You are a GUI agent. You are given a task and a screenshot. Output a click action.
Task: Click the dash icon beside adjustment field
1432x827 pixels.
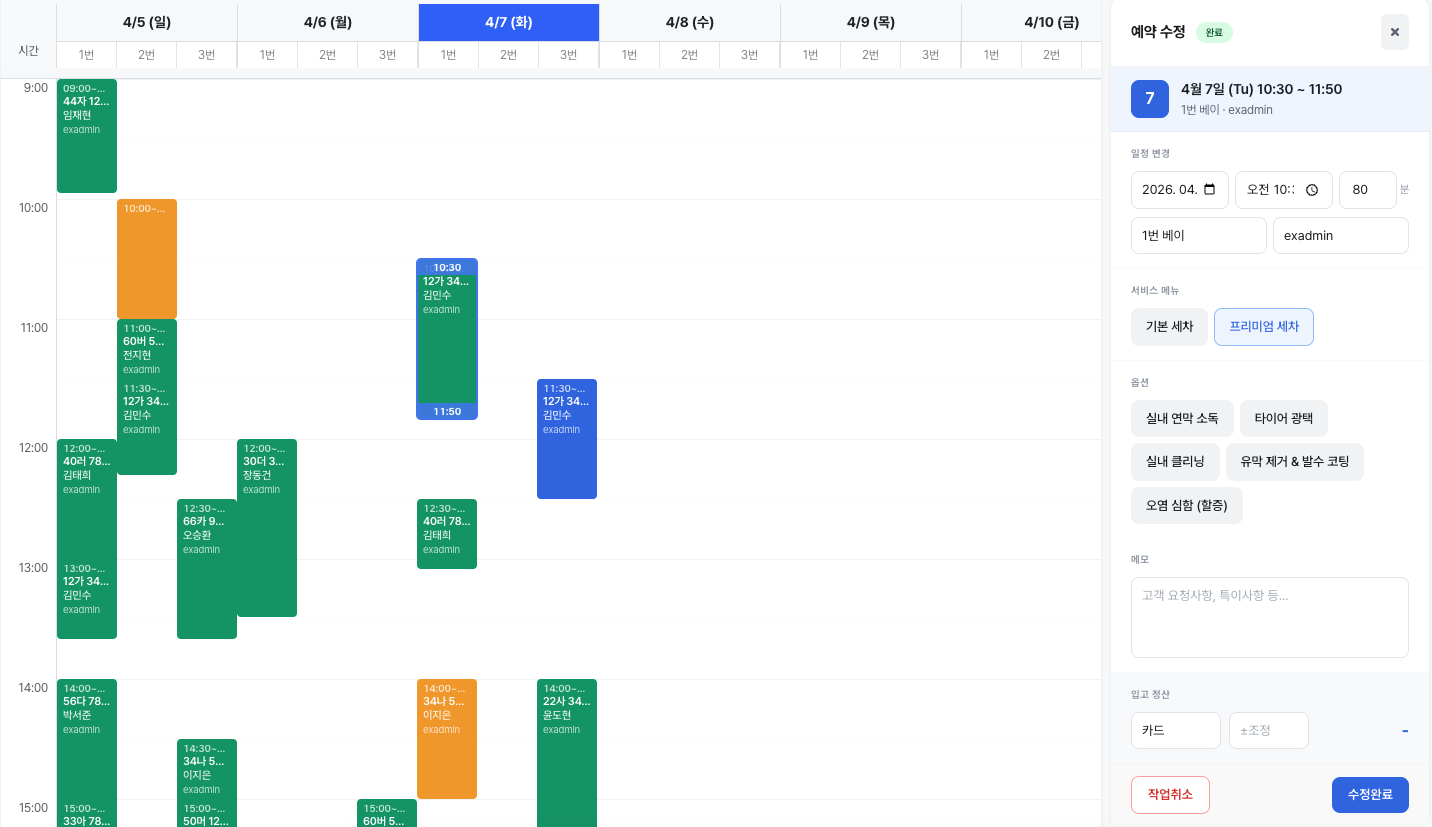[x=1404, y=731]
